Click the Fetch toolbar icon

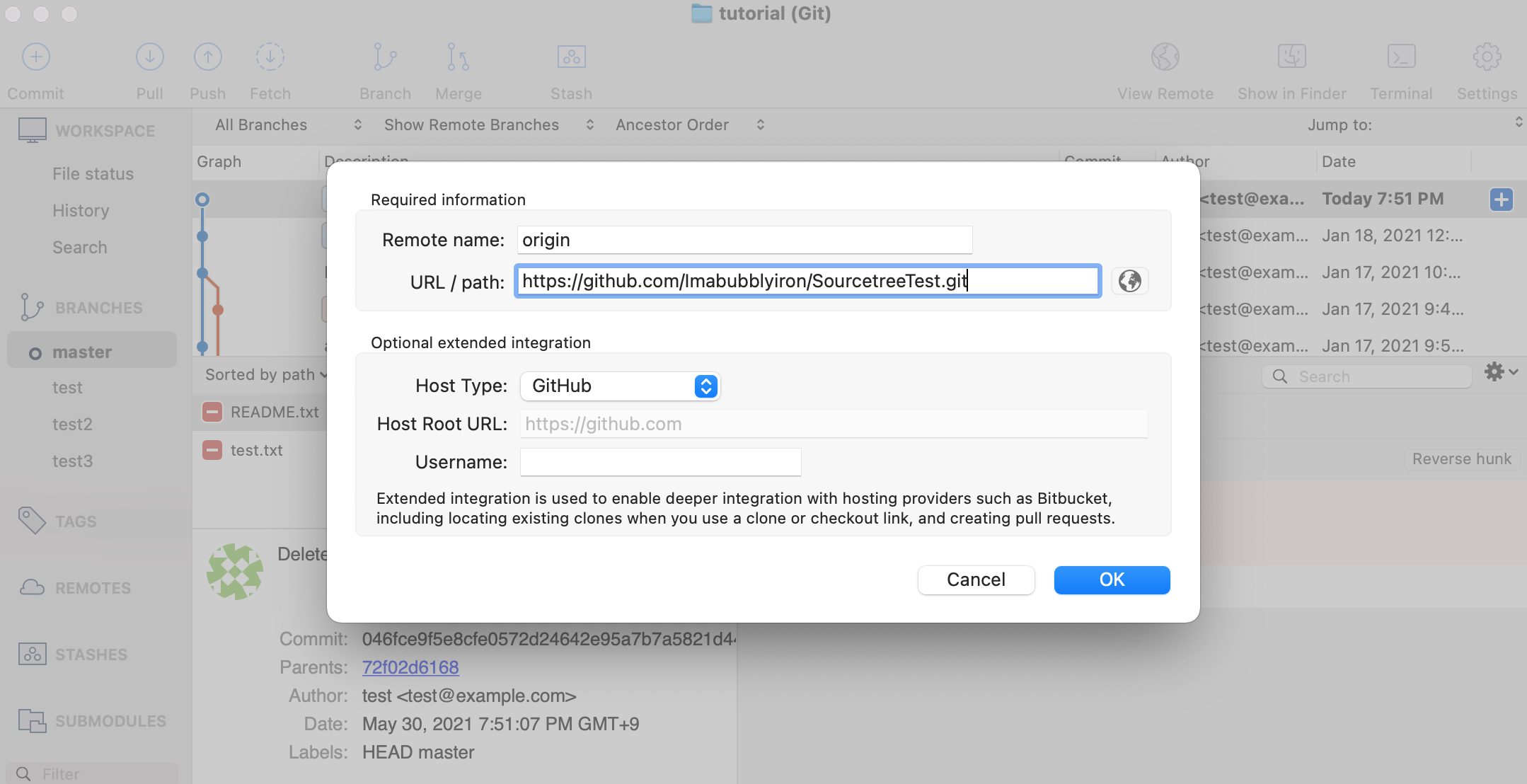270,57
